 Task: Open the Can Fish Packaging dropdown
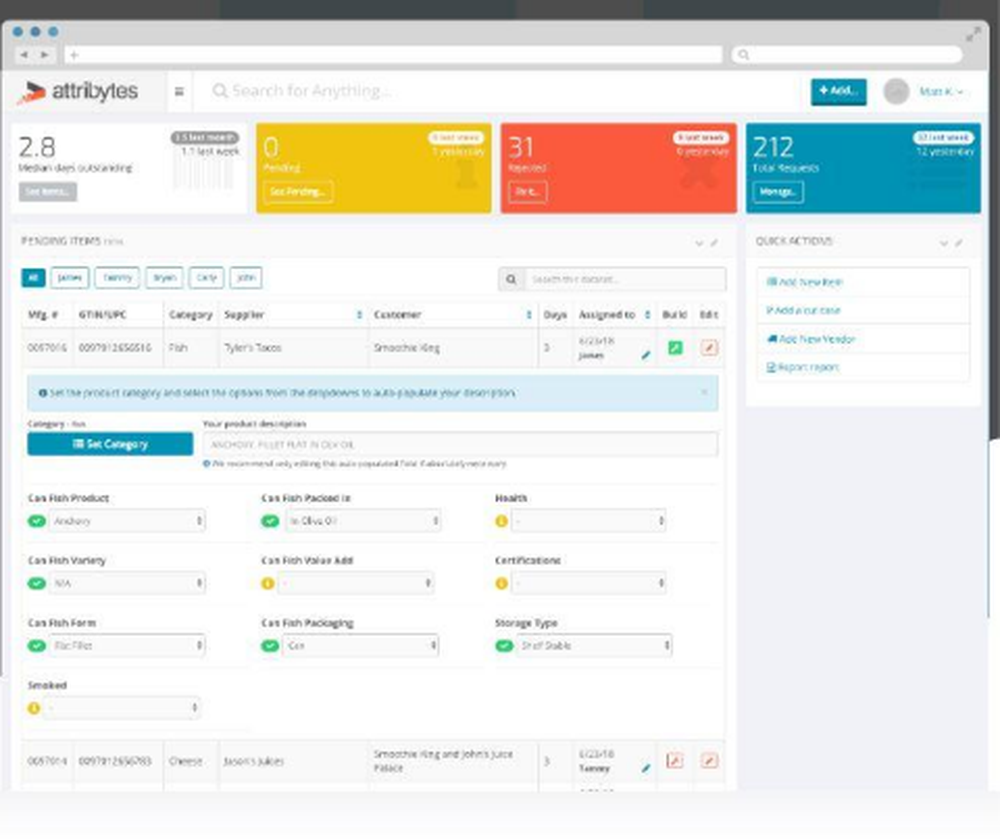(x=361, y=645)
